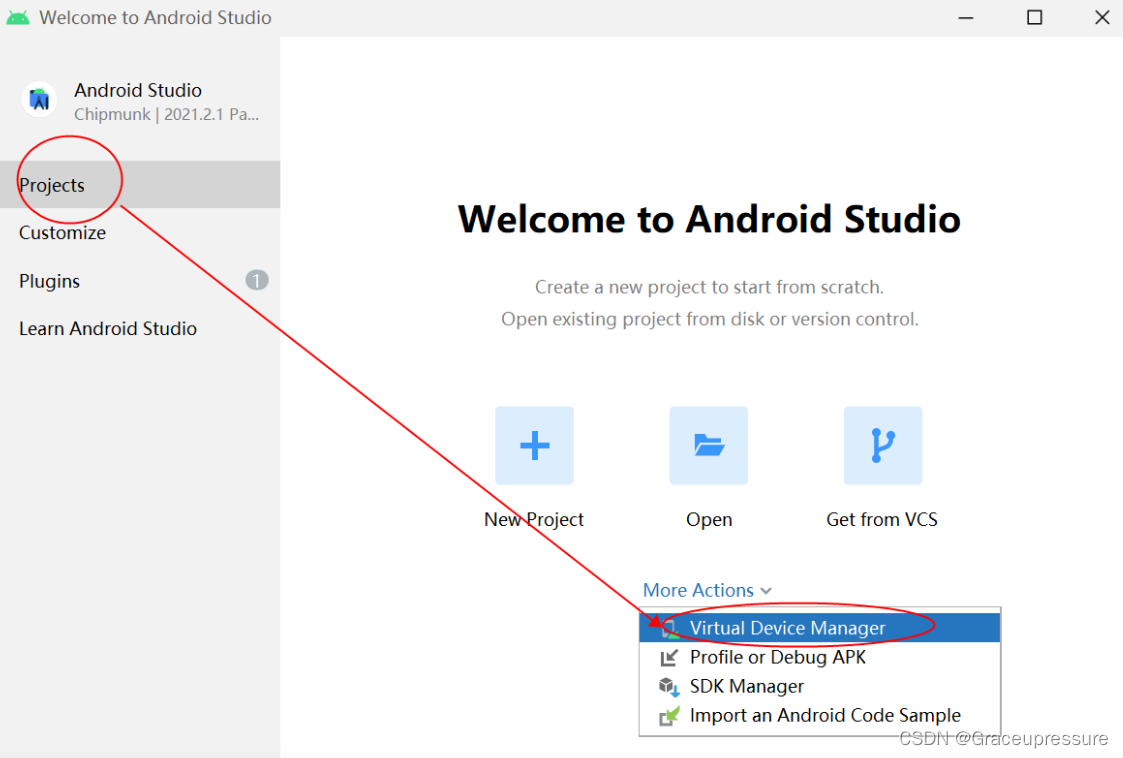Click the 'Create a new project' description
The width and height of the screenshot is (1123, 758).
pos(709,287)
